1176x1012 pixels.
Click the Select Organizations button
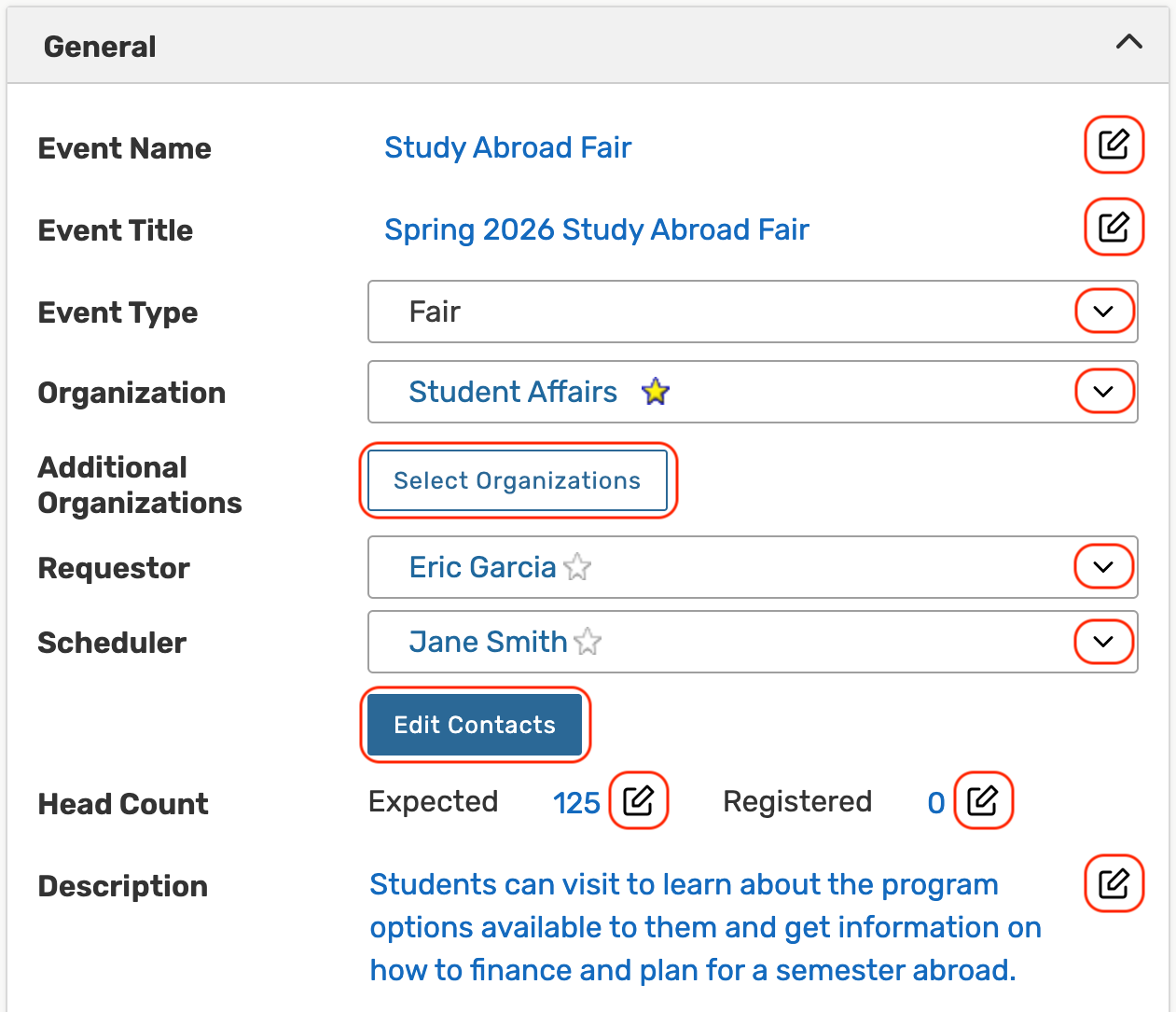pos(518,481)
